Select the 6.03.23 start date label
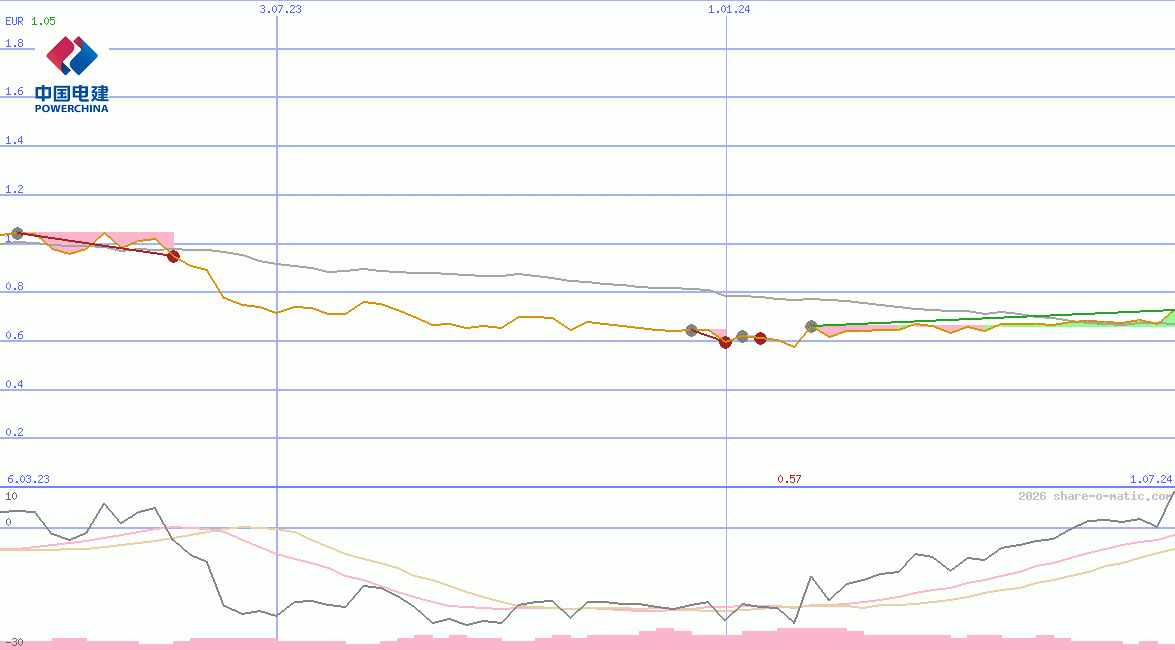Viewport: 1175px width, 650px height. point(28,479)
